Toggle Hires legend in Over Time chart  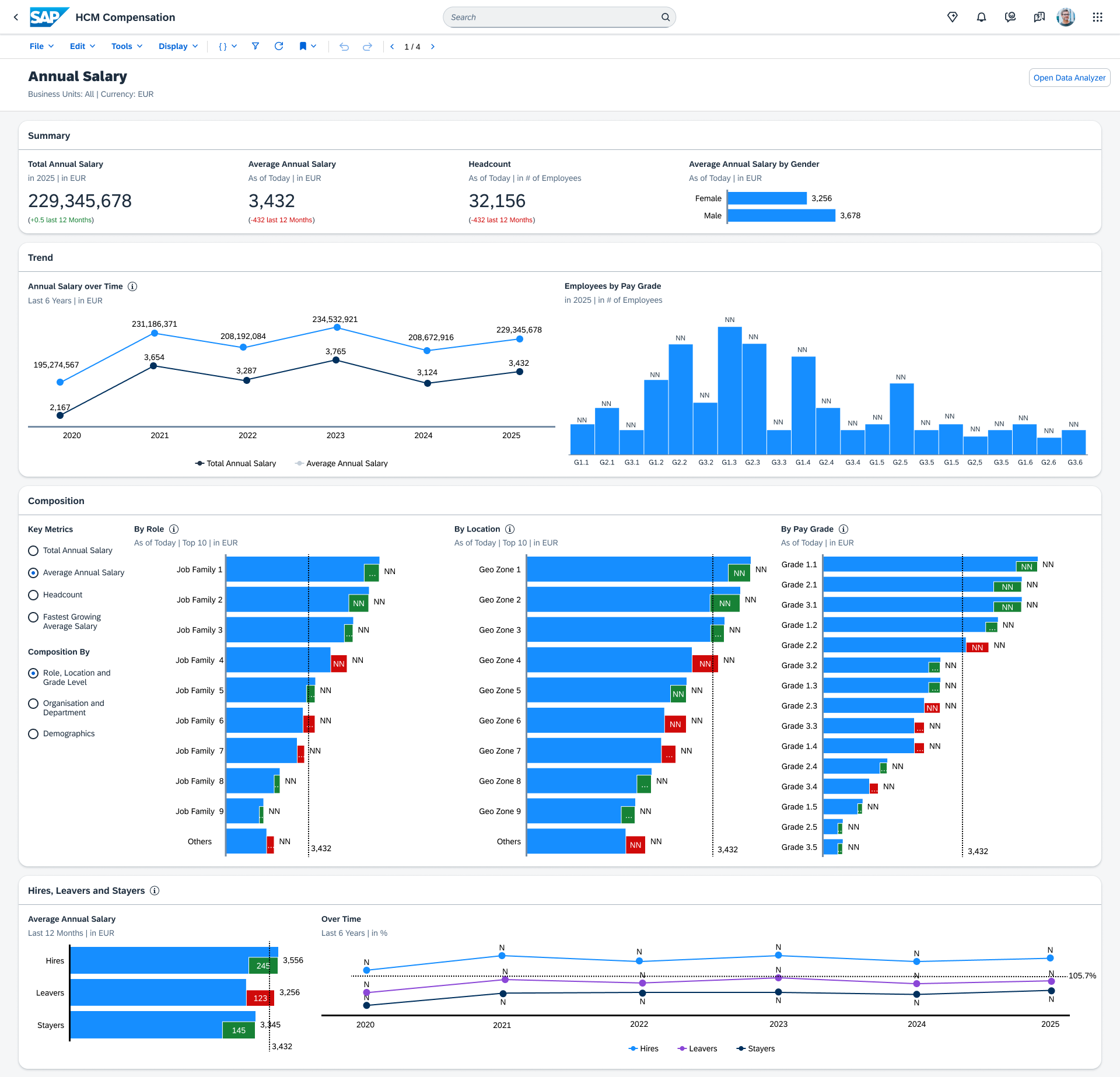[643, 1048]
